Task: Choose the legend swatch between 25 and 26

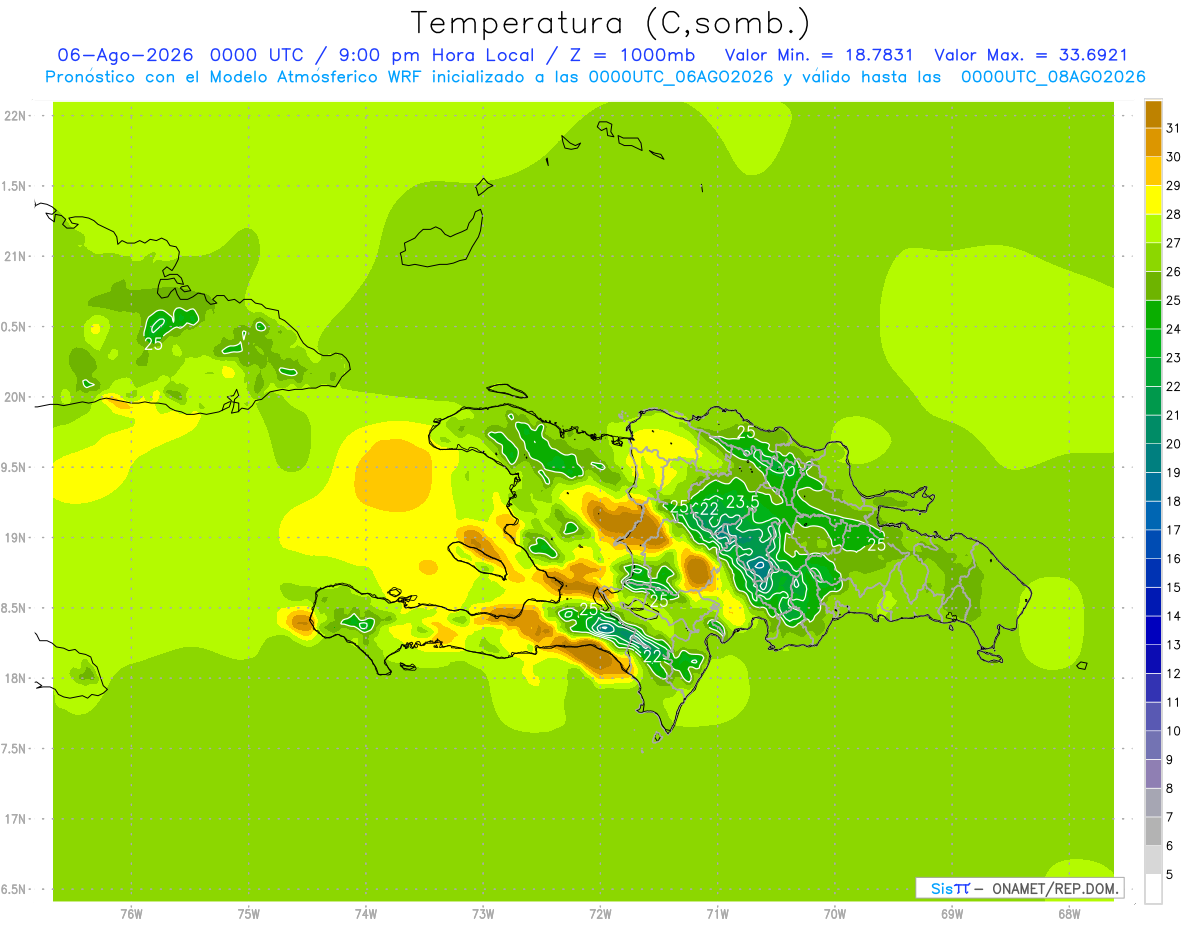Action: [1153, 286]
